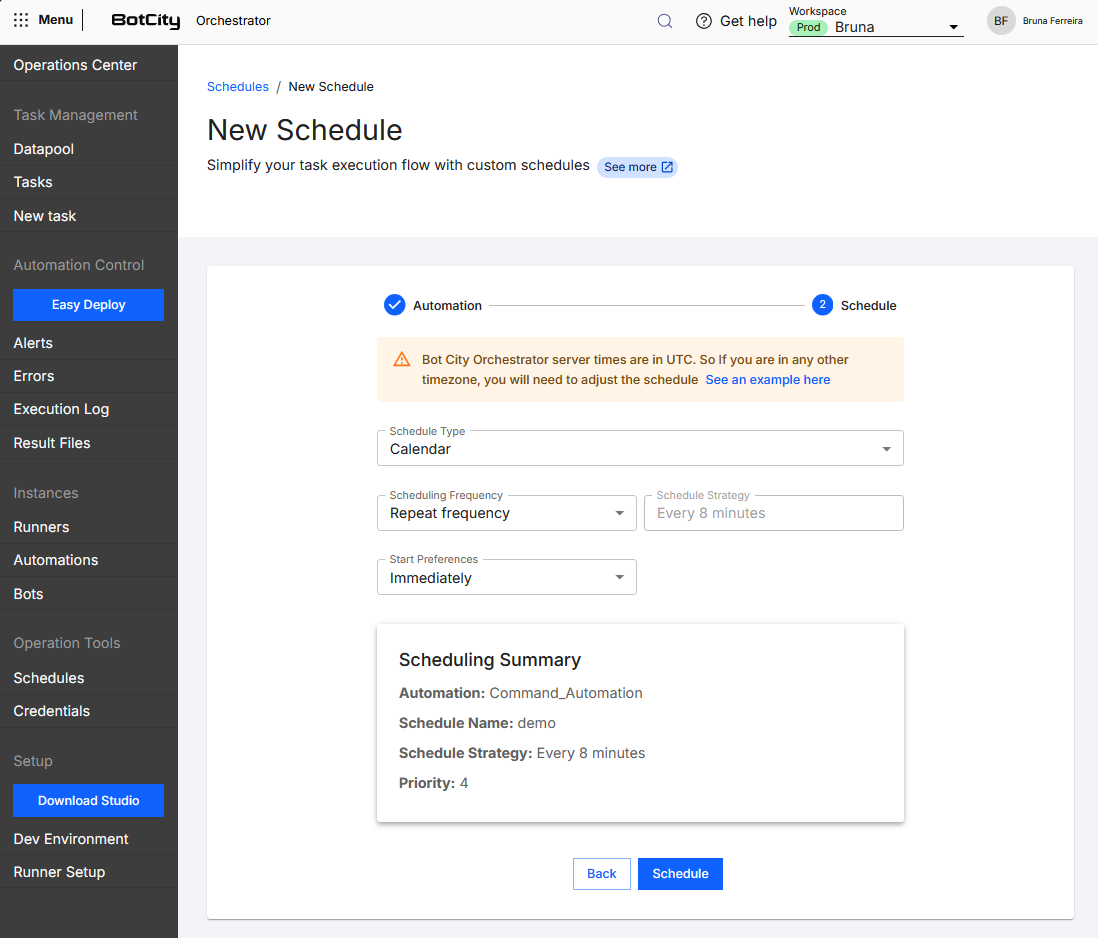Expand the Start Preferences dropdown
This screenshot has height=938, width=1098.
pos(506,578)
